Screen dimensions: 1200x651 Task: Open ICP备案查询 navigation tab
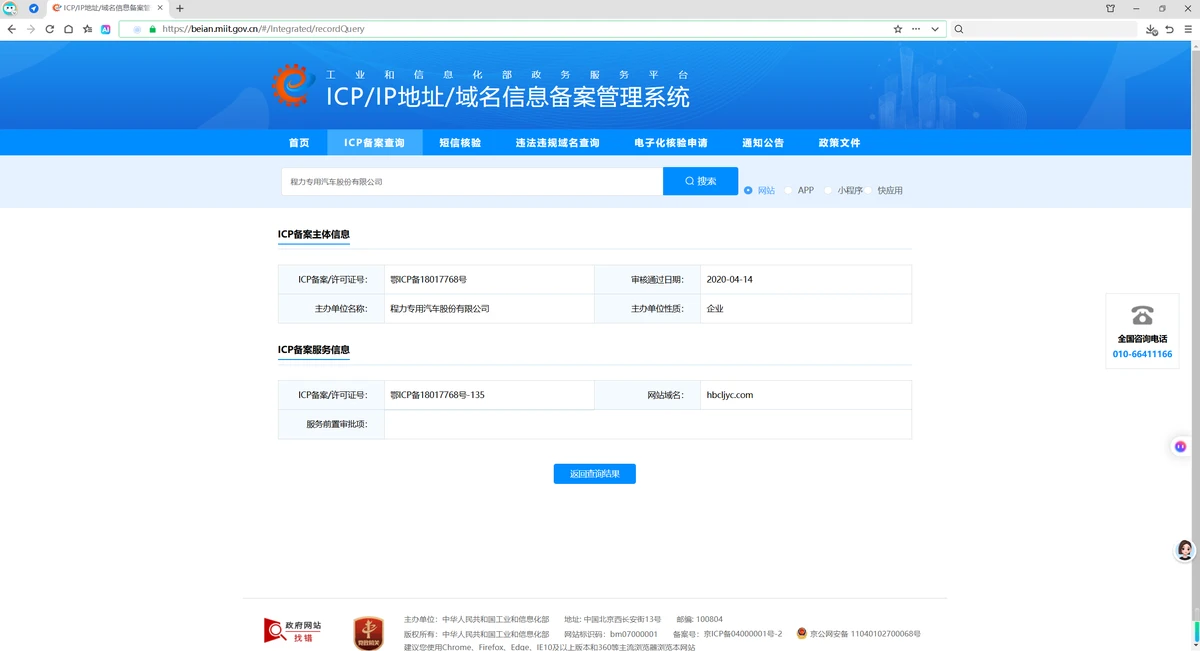[x=374, y=143]
